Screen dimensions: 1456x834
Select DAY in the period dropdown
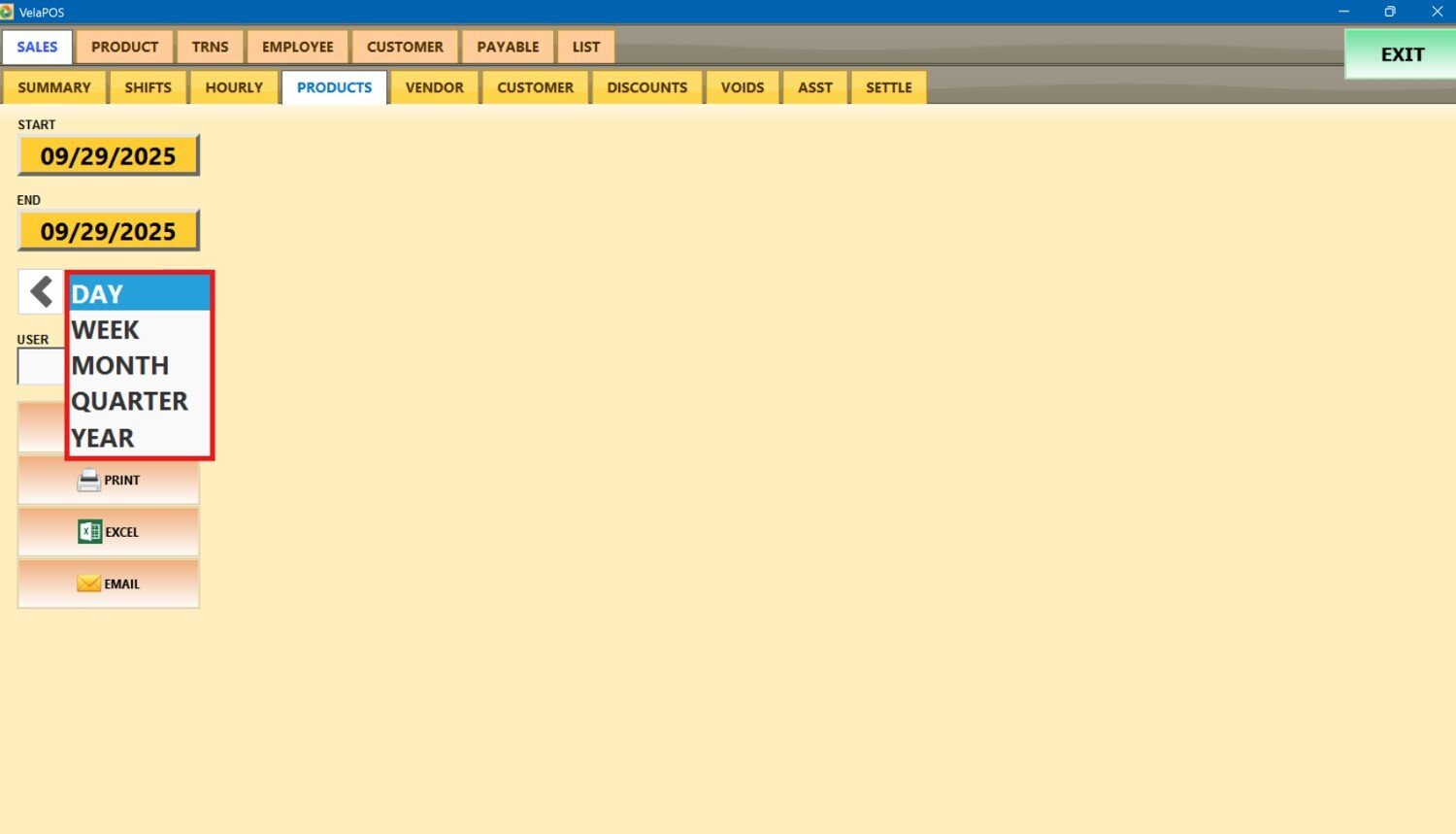(x=139, y=294)
